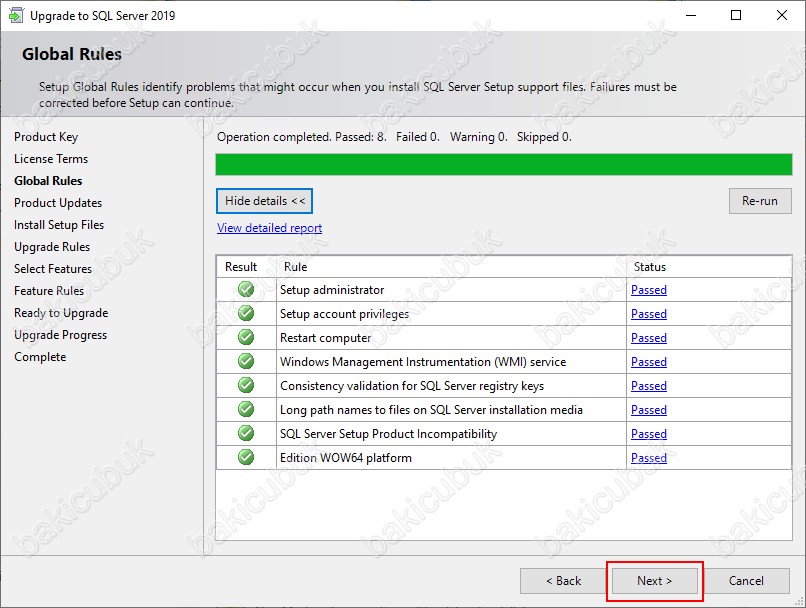806x608 pixels.
Task: Select the License Terms step in sidebar
Action: (x=51, y=159)
